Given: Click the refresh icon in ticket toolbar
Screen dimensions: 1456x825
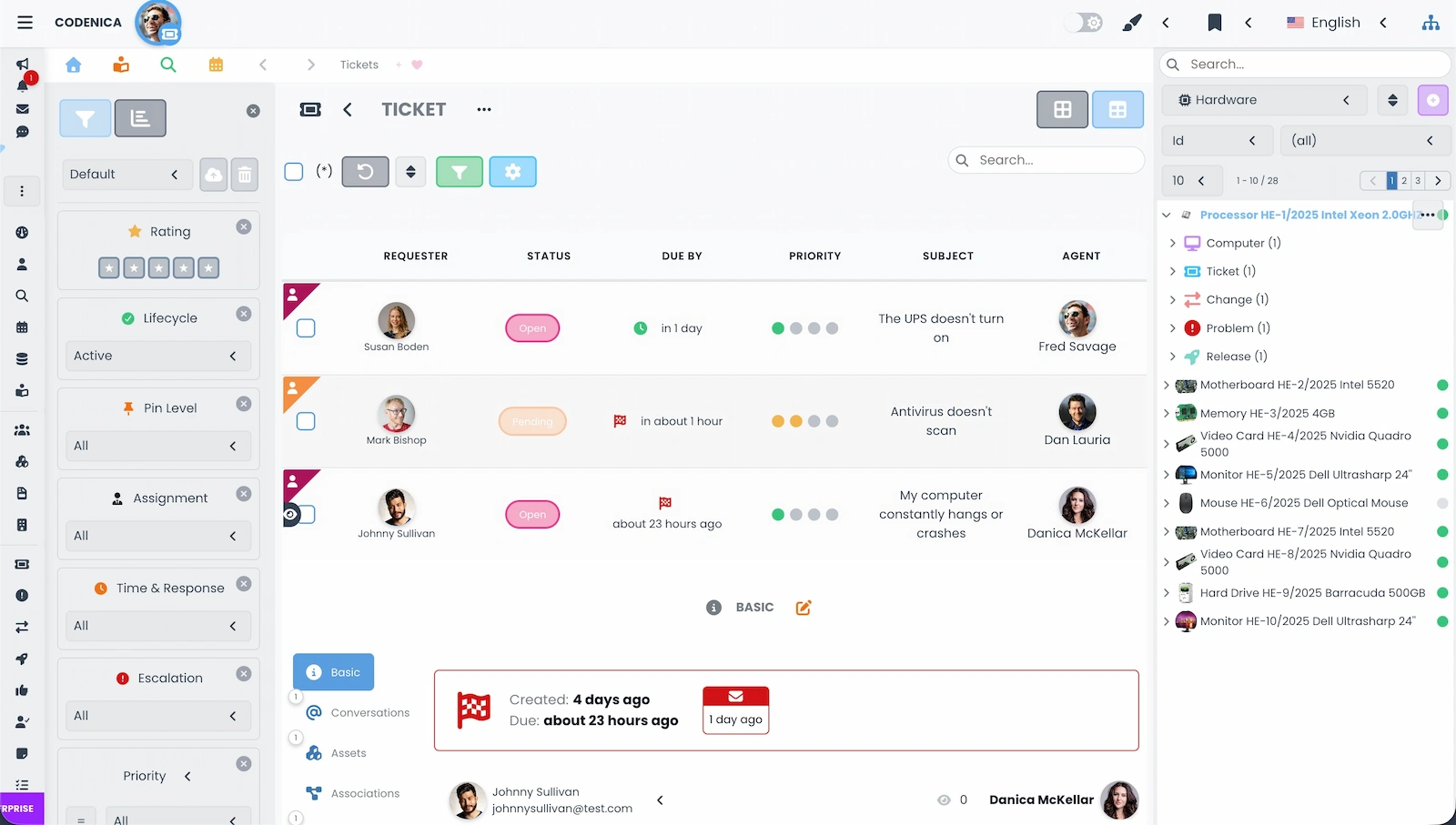Looking at the screenshot, I should tap(365, 172).
